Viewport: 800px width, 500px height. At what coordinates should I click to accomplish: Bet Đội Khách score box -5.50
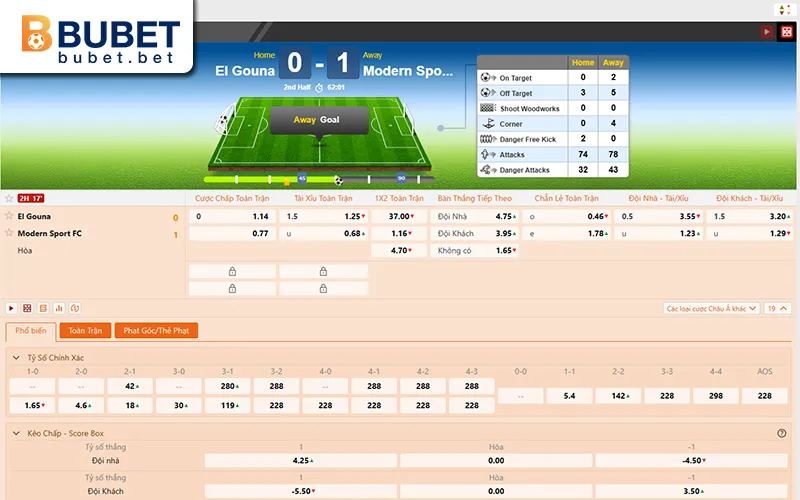[301, 491]
